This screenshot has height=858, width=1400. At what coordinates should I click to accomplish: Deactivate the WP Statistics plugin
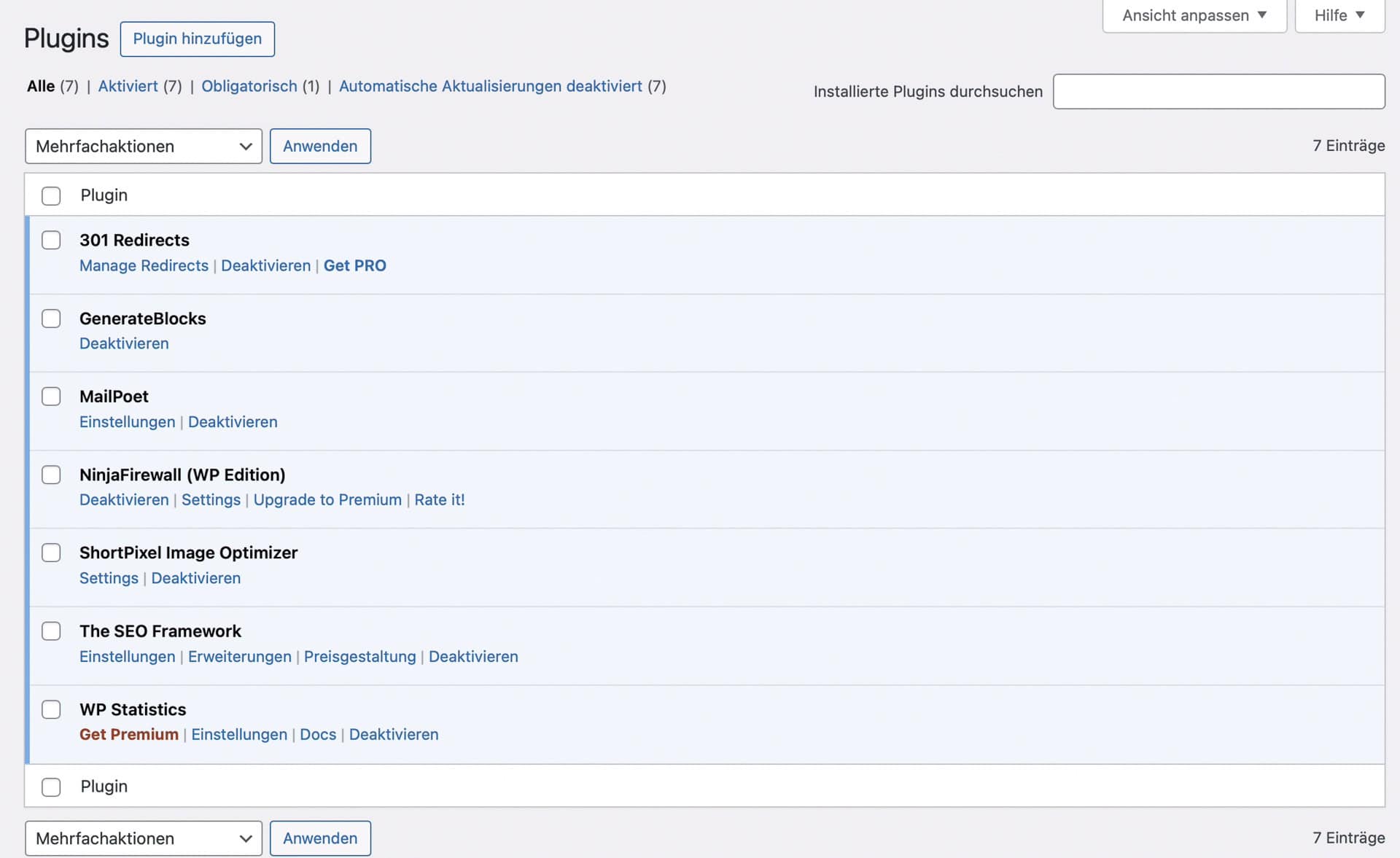coord(394,735)
